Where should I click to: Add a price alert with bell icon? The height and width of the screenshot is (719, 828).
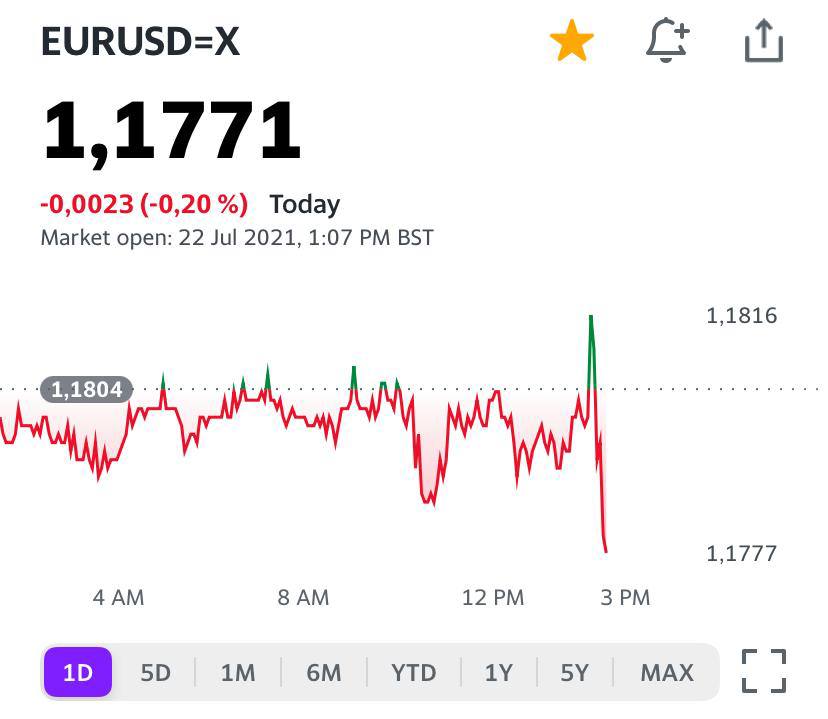667,42
